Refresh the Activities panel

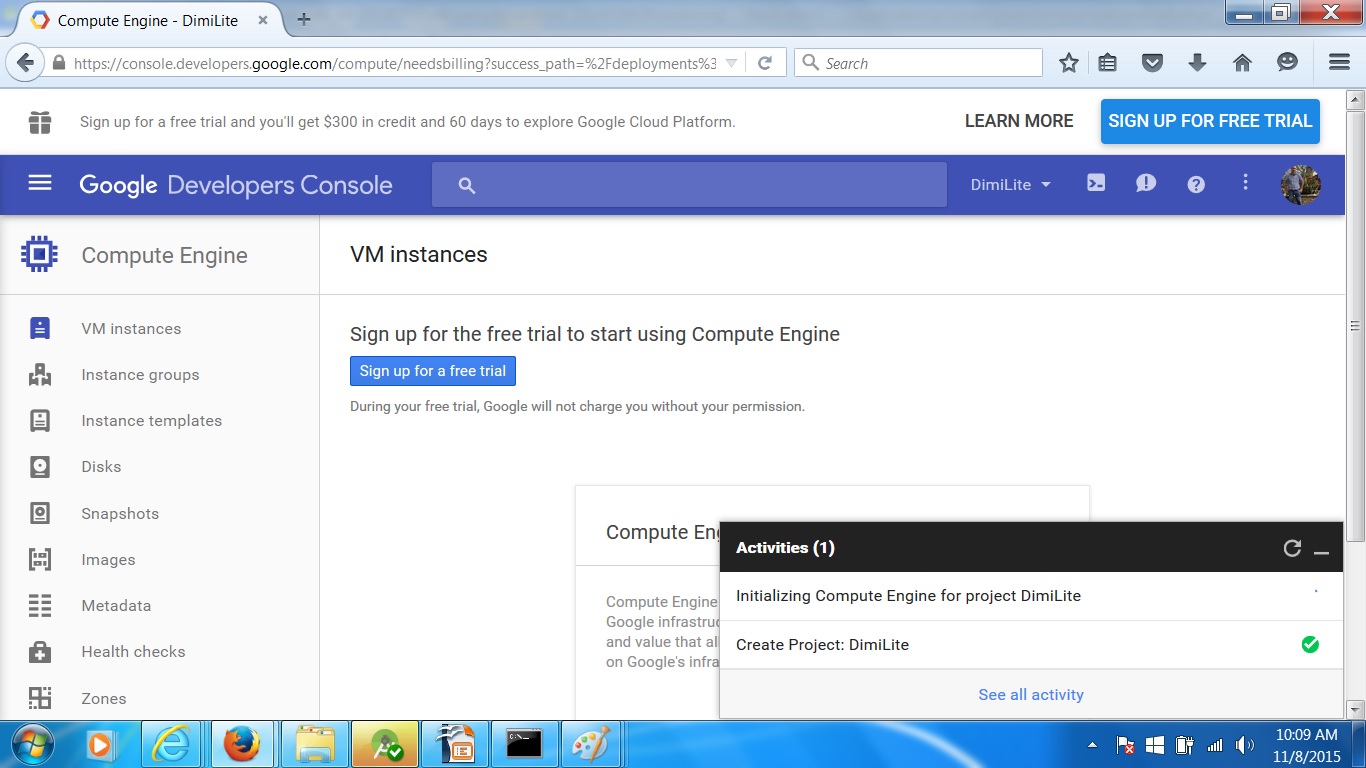pyautogui.click(x=1292, y=548)
